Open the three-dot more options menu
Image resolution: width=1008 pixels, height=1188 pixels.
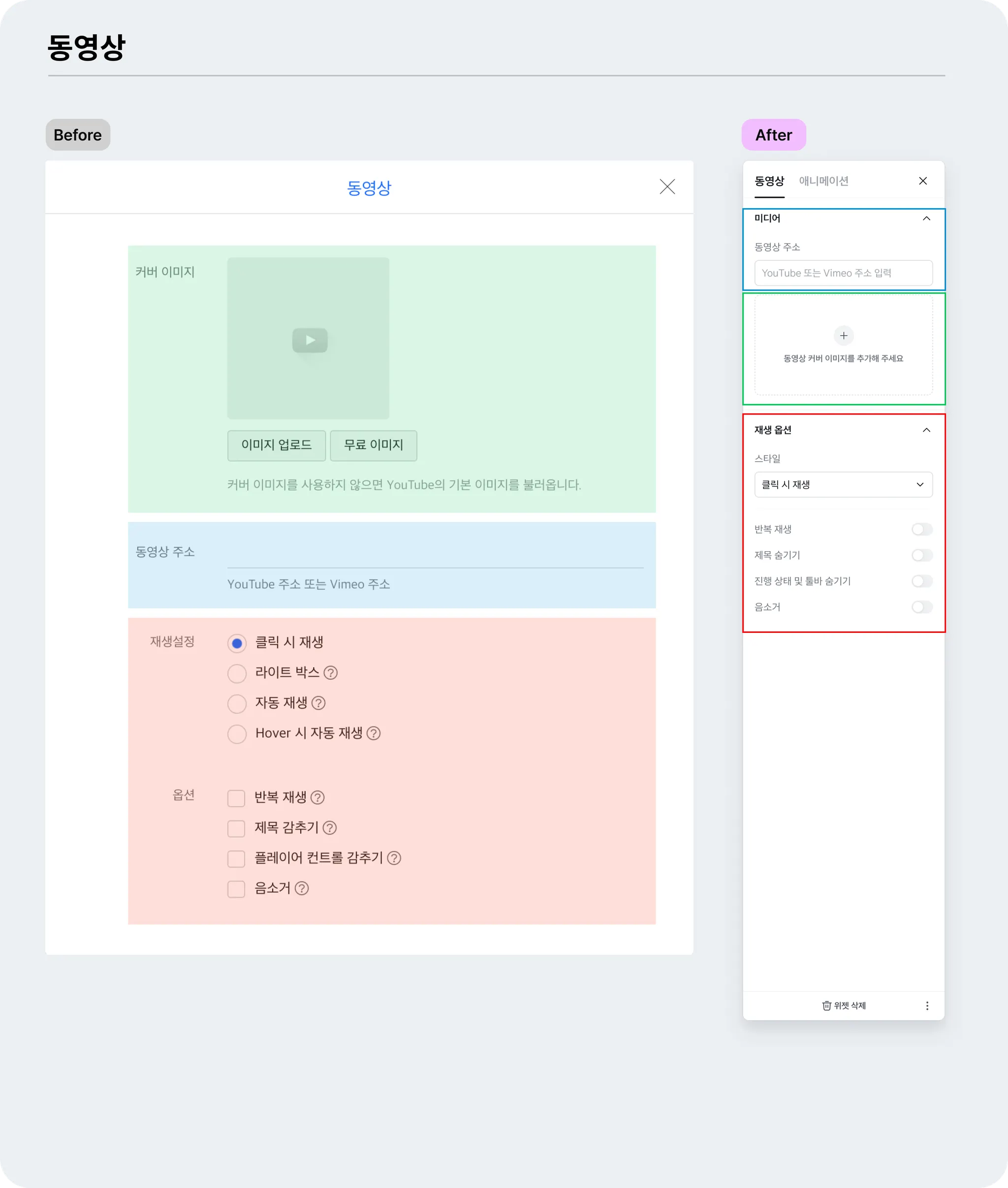pos(927,1006)
